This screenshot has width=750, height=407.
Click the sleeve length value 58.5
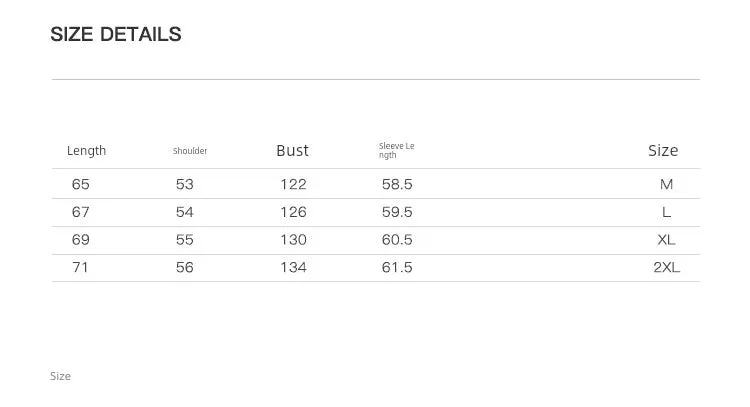point(397,184)
